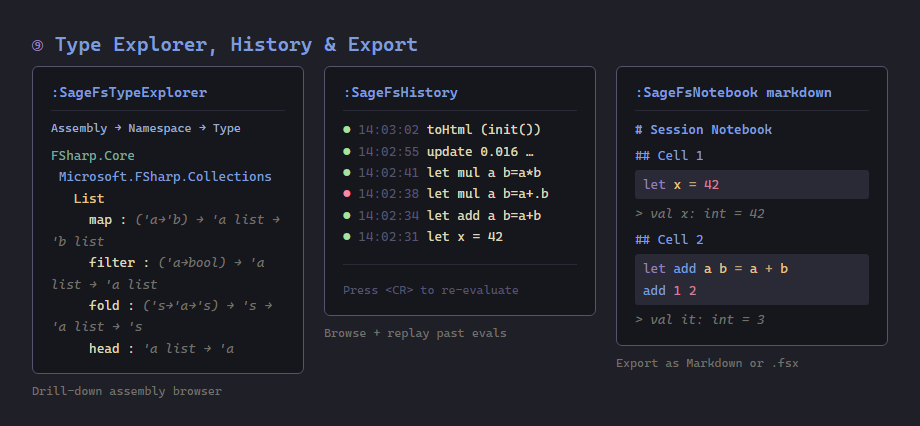Select the filter function entry
The width and height of the screenshot is (920, 426).
point(158,273)
